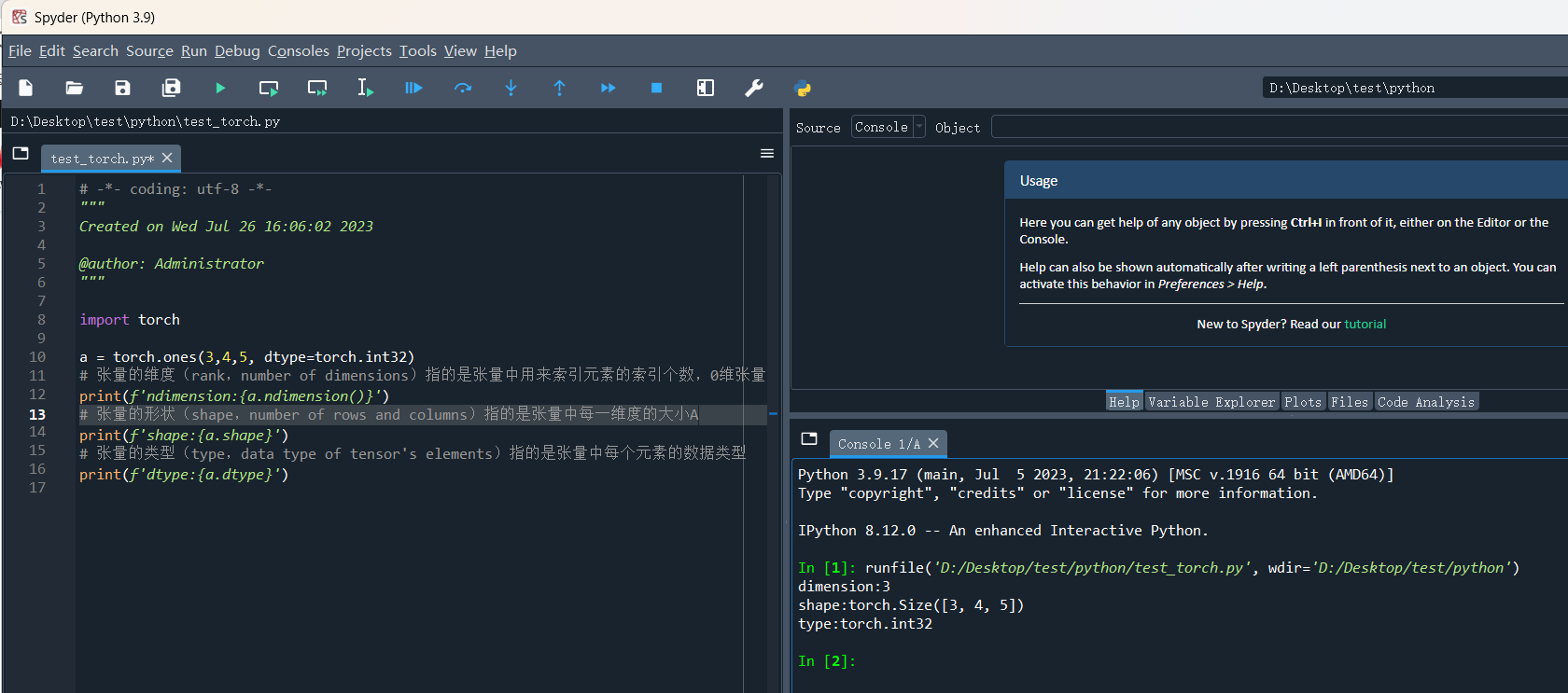This screenshot has width=1568, height=693.
Task: Click the editor file path label
Action: [x=146, y=121]
